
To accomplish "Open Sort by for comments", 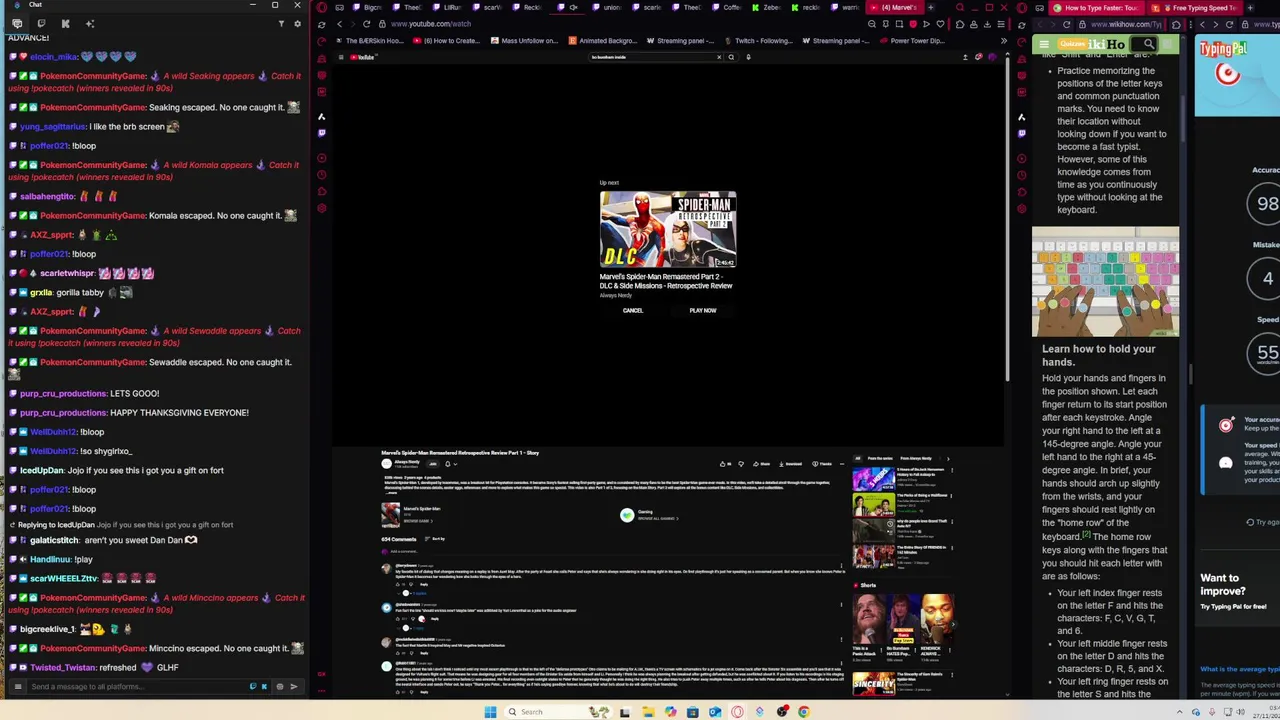I will pos(434,539).
